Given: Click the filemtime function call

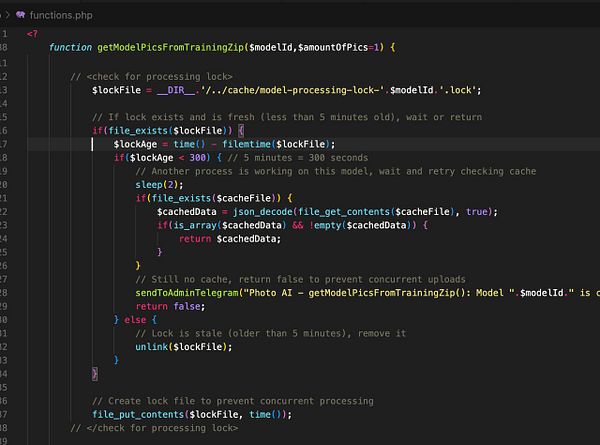Looking at the screenshot, I should tap(249, 144).
